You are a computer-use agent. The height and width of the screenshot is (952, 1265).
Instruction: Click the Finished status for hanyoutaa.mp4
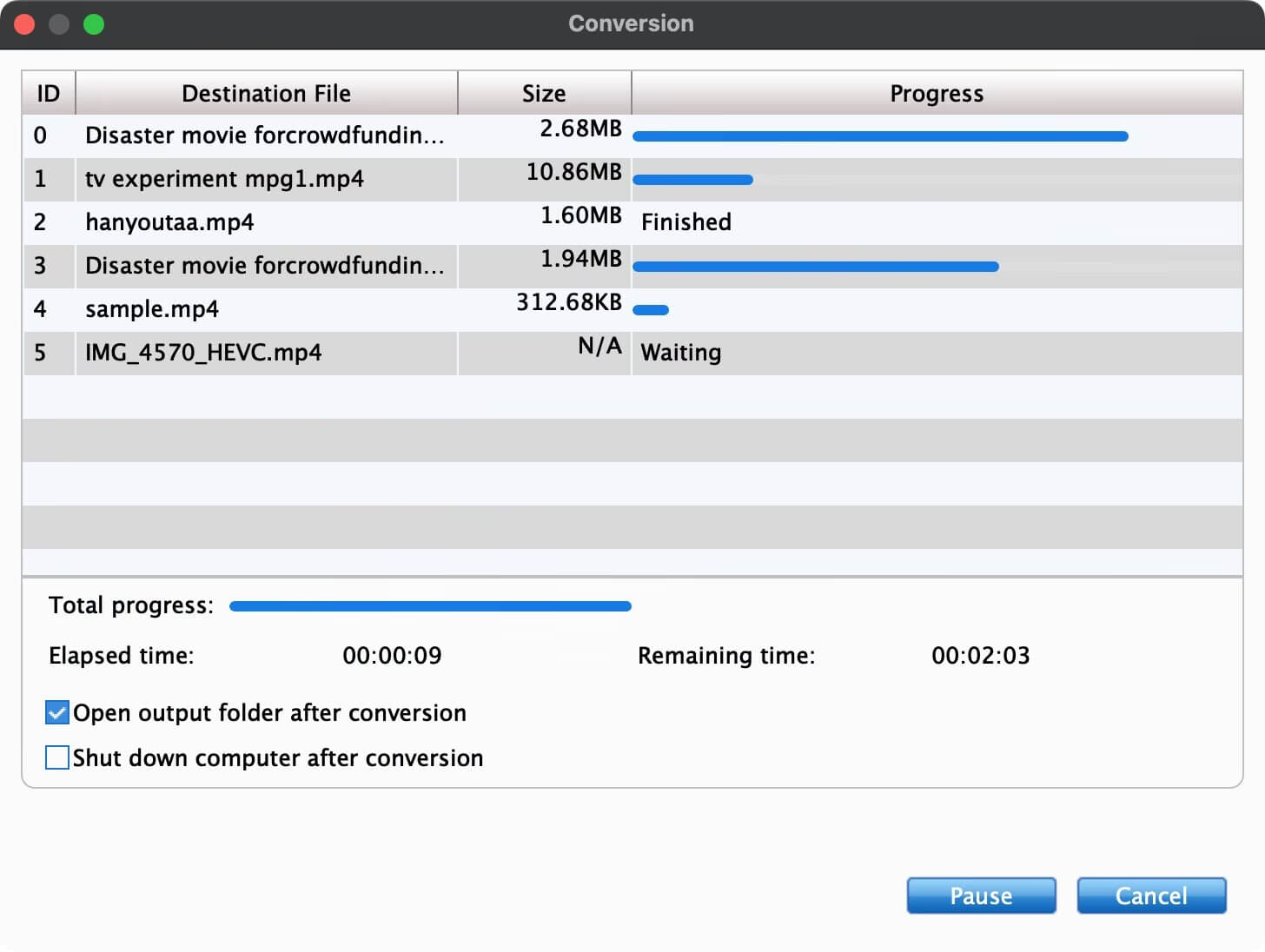686,222
